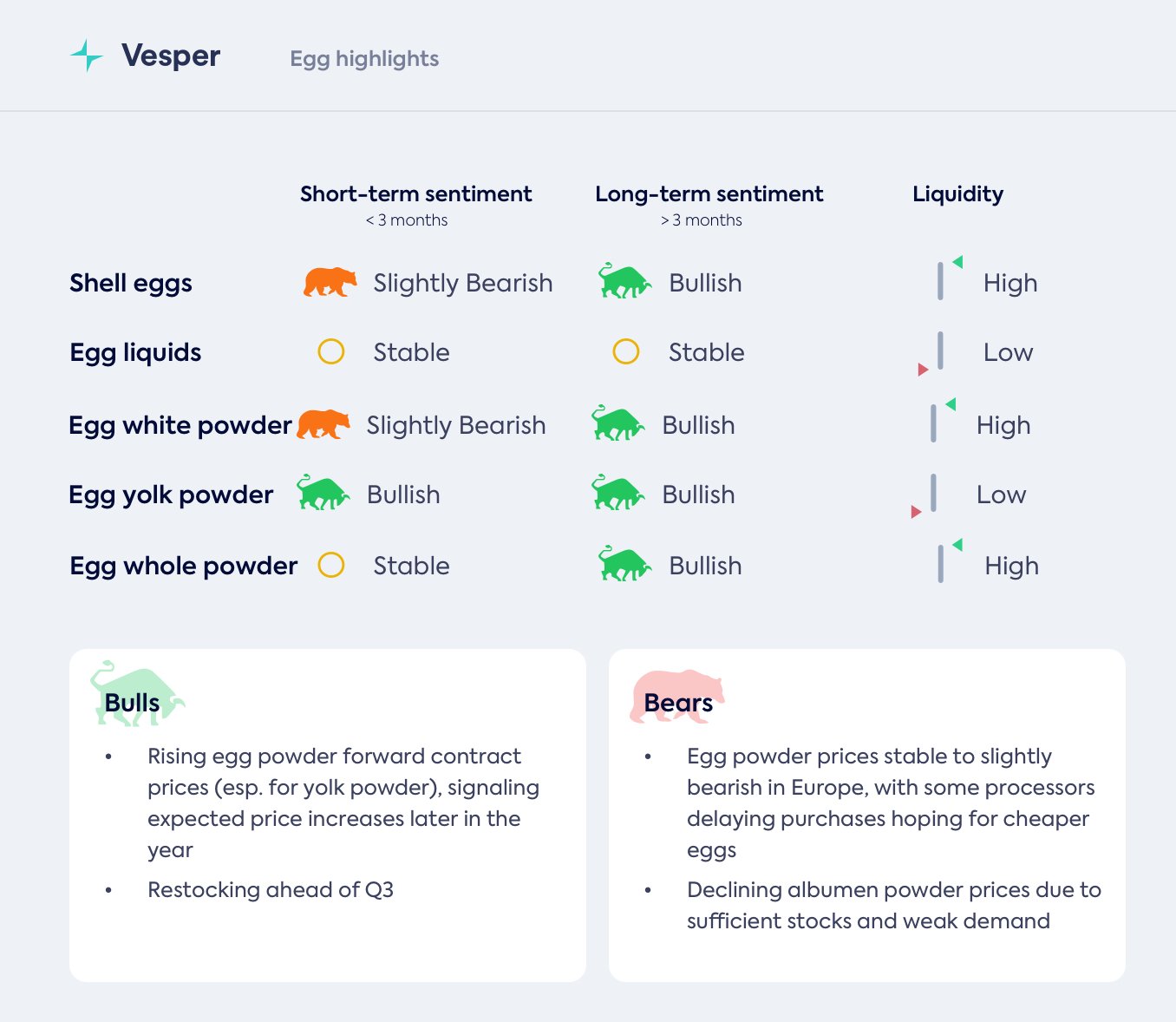Click the pale green bull icon in Bulls card

(136, 694)
